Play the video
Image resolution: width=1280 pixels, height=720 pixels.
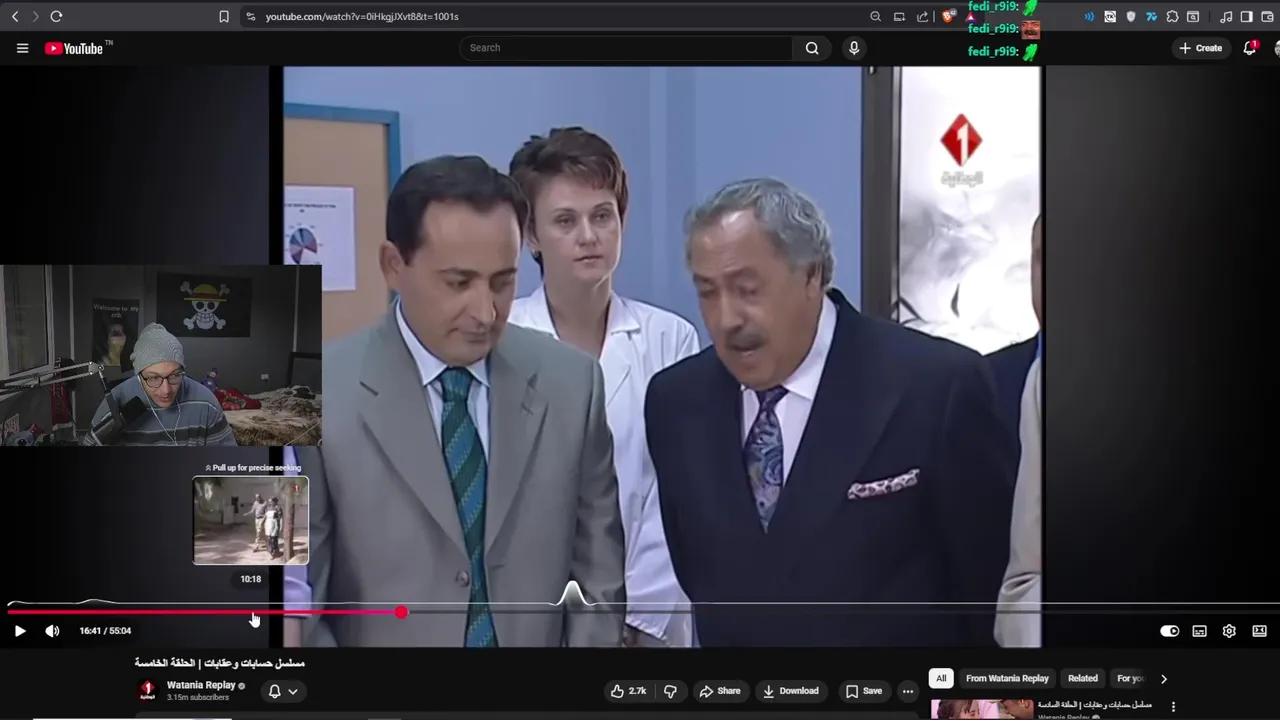click(x=19, y=631)
